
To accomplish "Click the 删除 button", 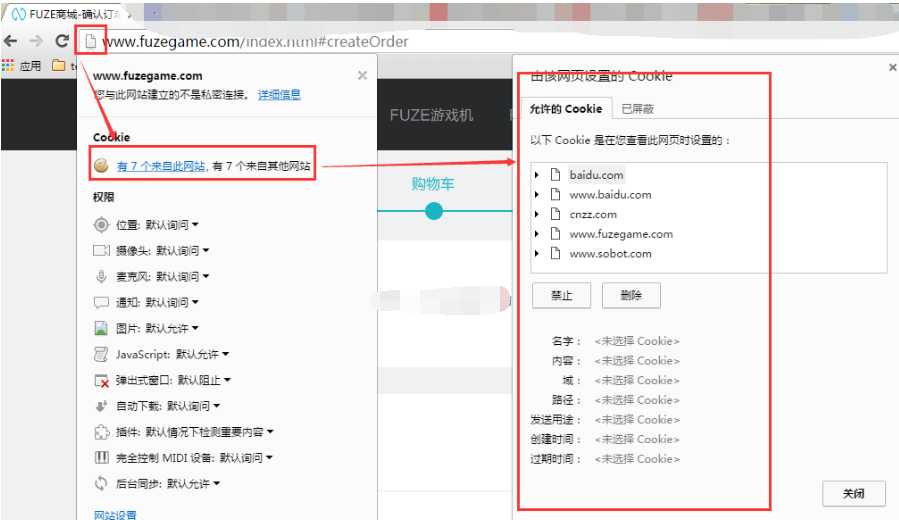I will click(631, 295).
